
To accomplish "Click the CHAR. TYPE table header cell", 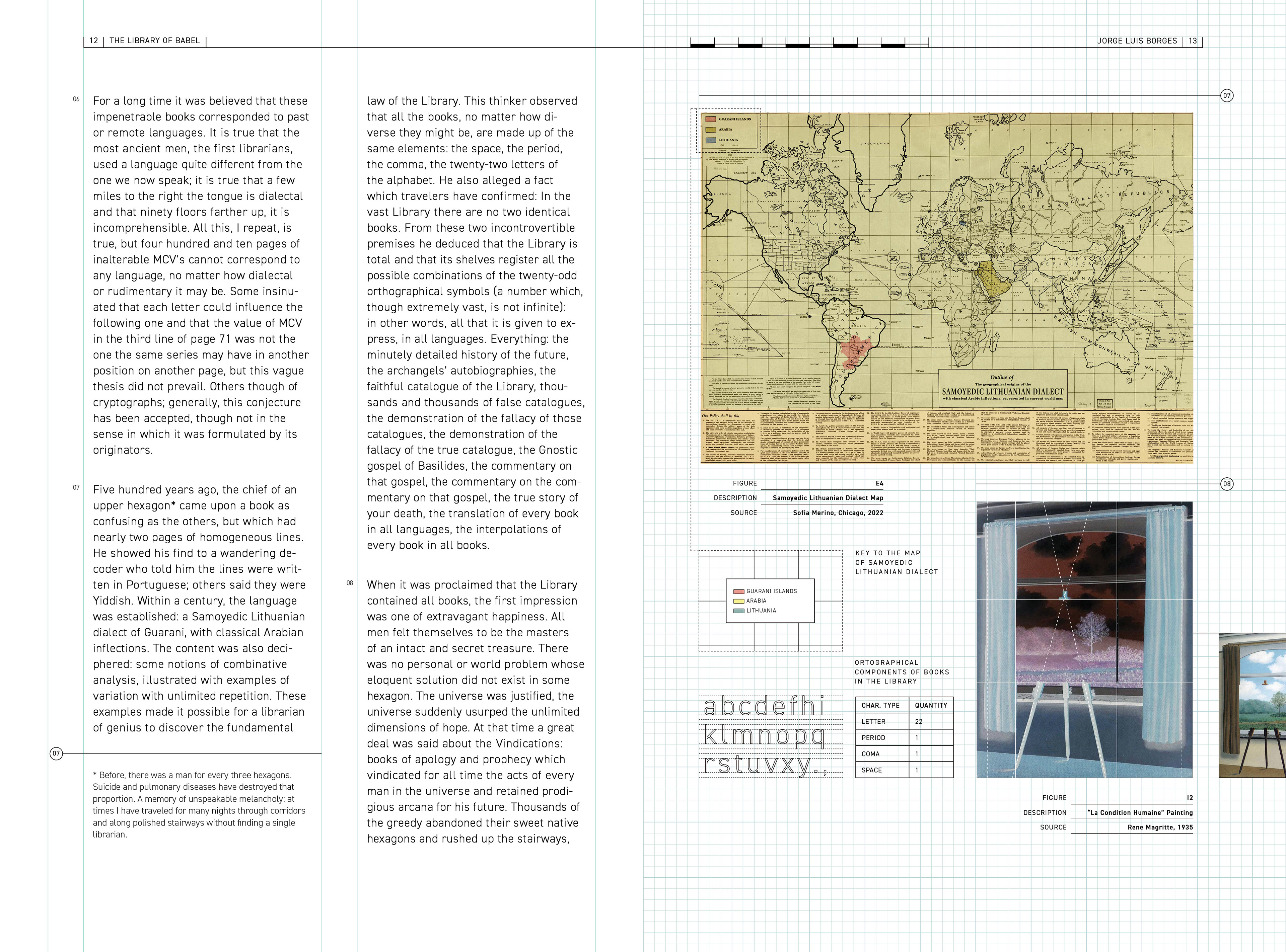I will 881,705.
